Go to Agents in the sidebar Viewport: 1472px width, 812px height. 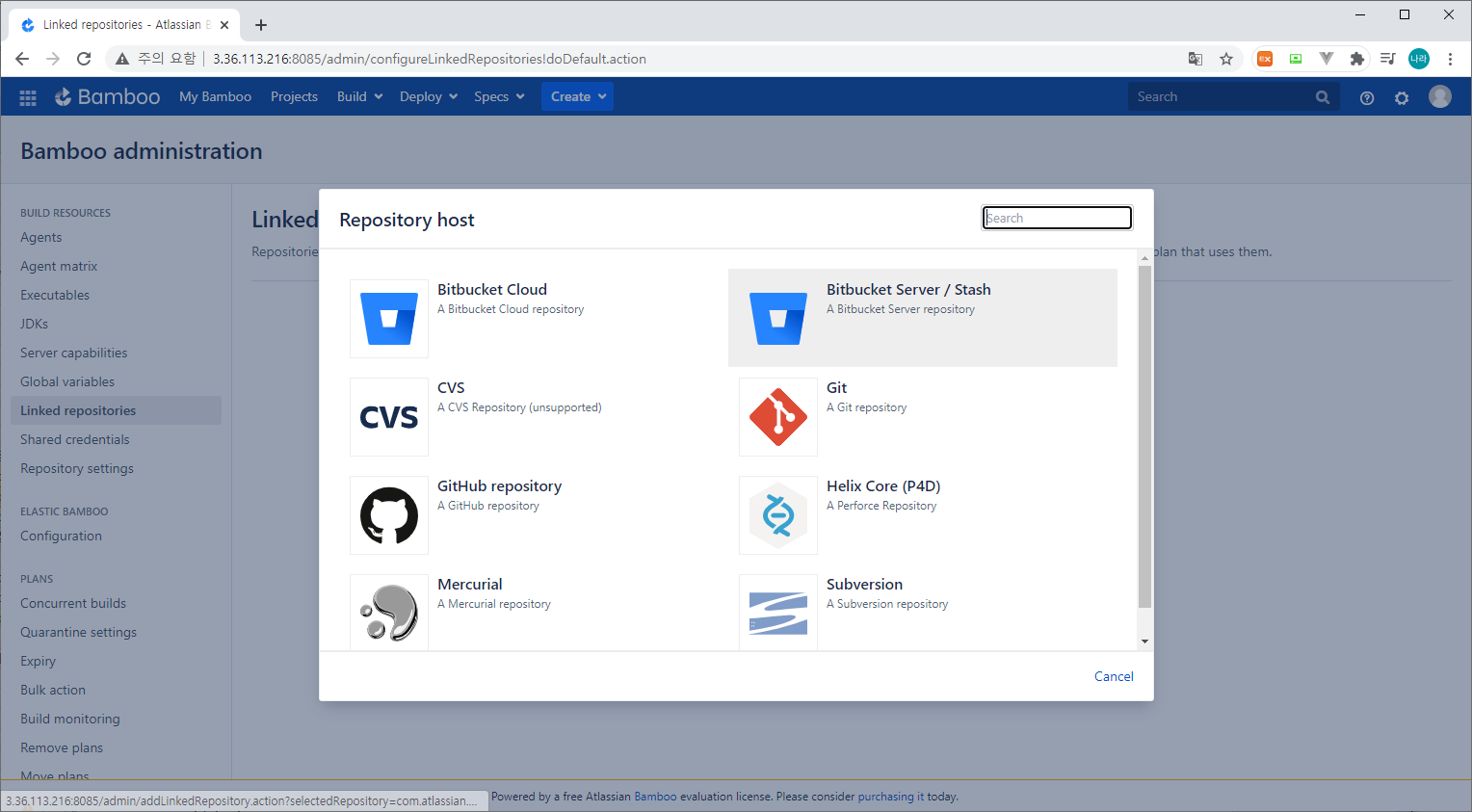(x=41, y=237)
